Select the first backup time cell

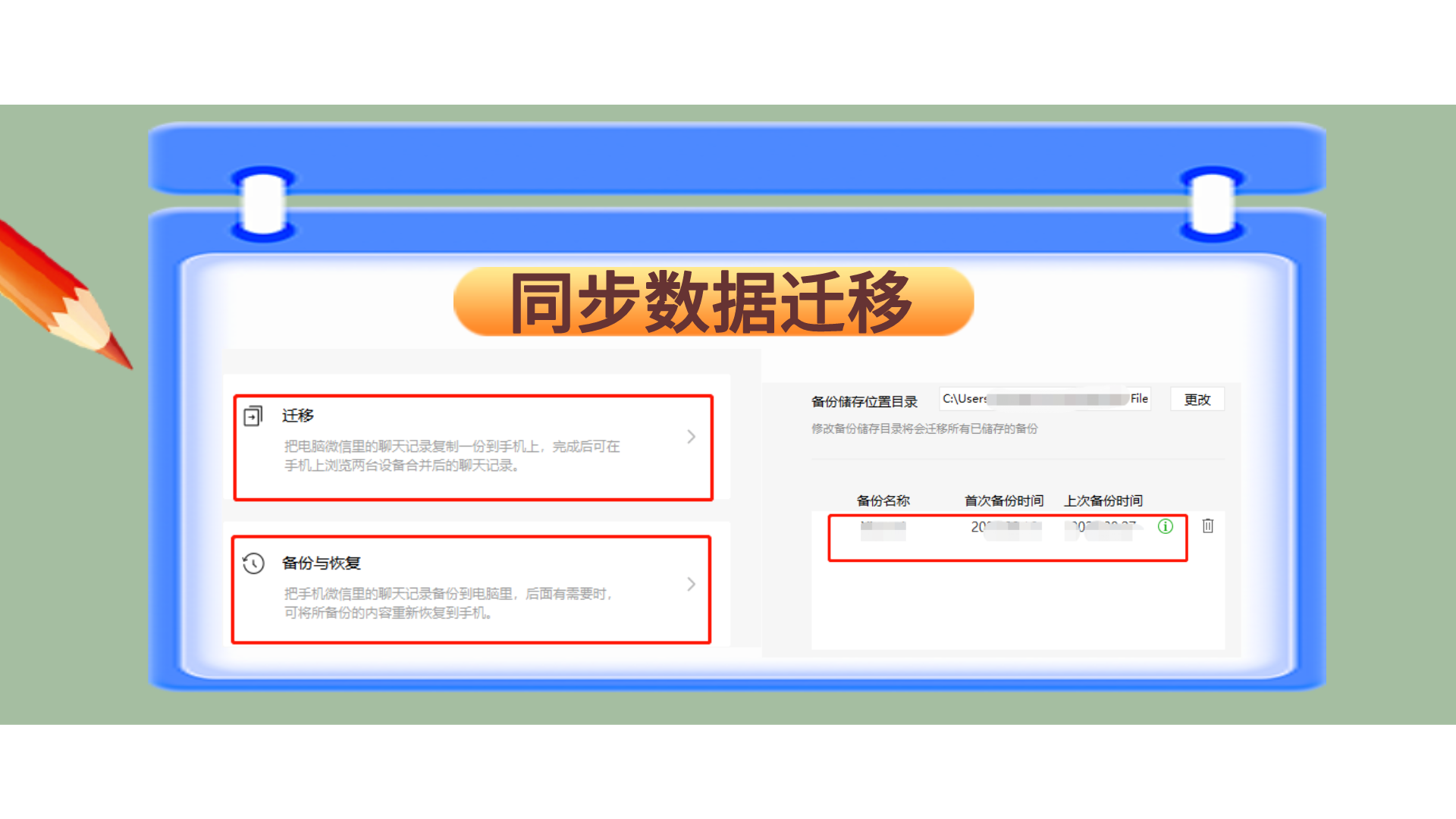tap(1006, 529)
